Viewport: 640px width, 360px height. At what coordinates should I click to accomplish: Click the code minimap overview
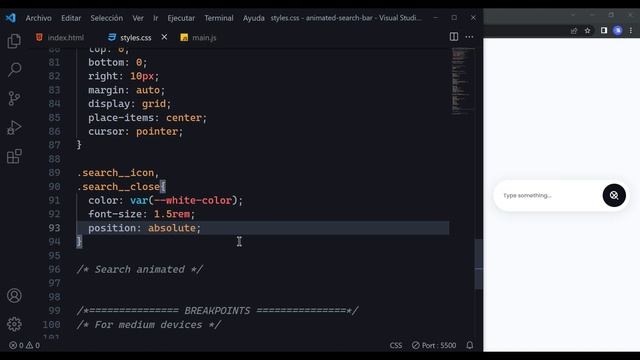click(463, 82)
